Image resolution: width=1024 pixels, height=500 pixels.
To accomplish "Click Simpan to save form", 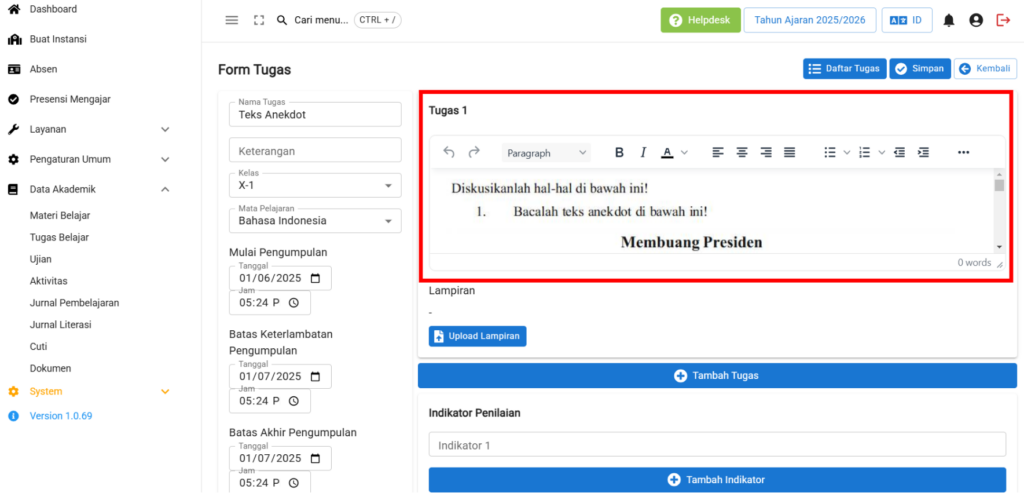I will pos(920,69).
